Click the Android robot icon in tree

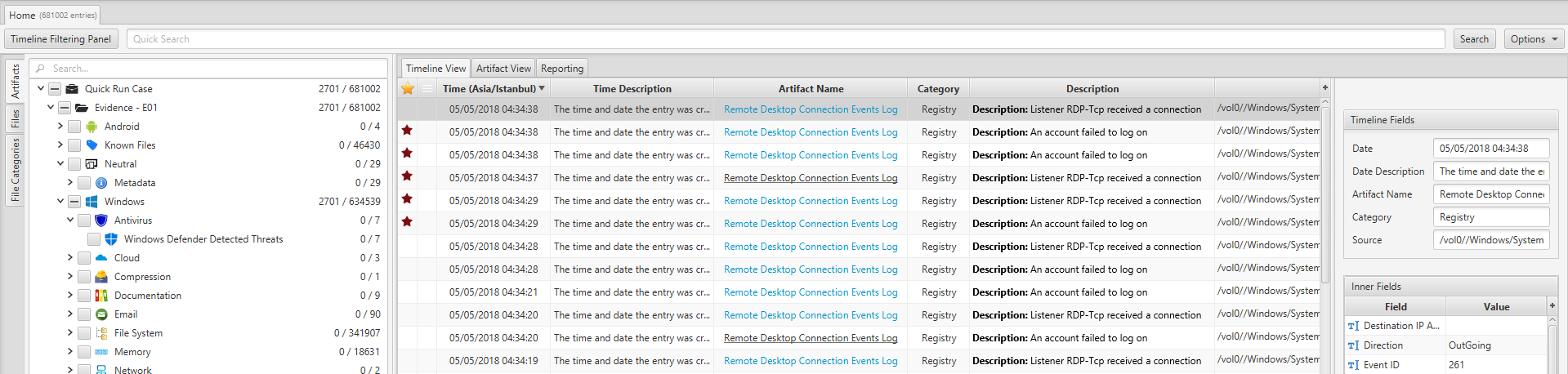pos(92,127)
